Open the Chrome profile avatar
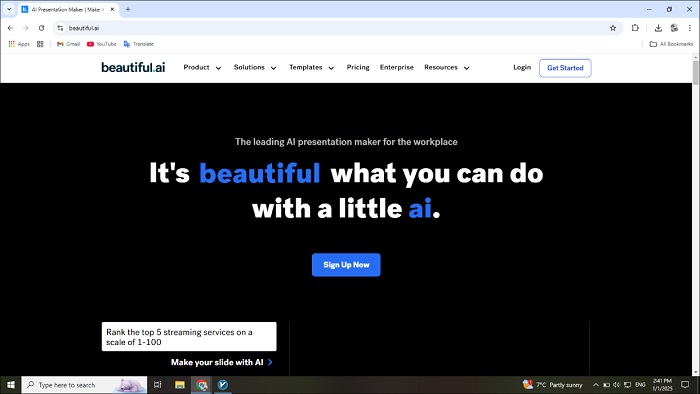700x394 pixels. (x=674, y=28)
